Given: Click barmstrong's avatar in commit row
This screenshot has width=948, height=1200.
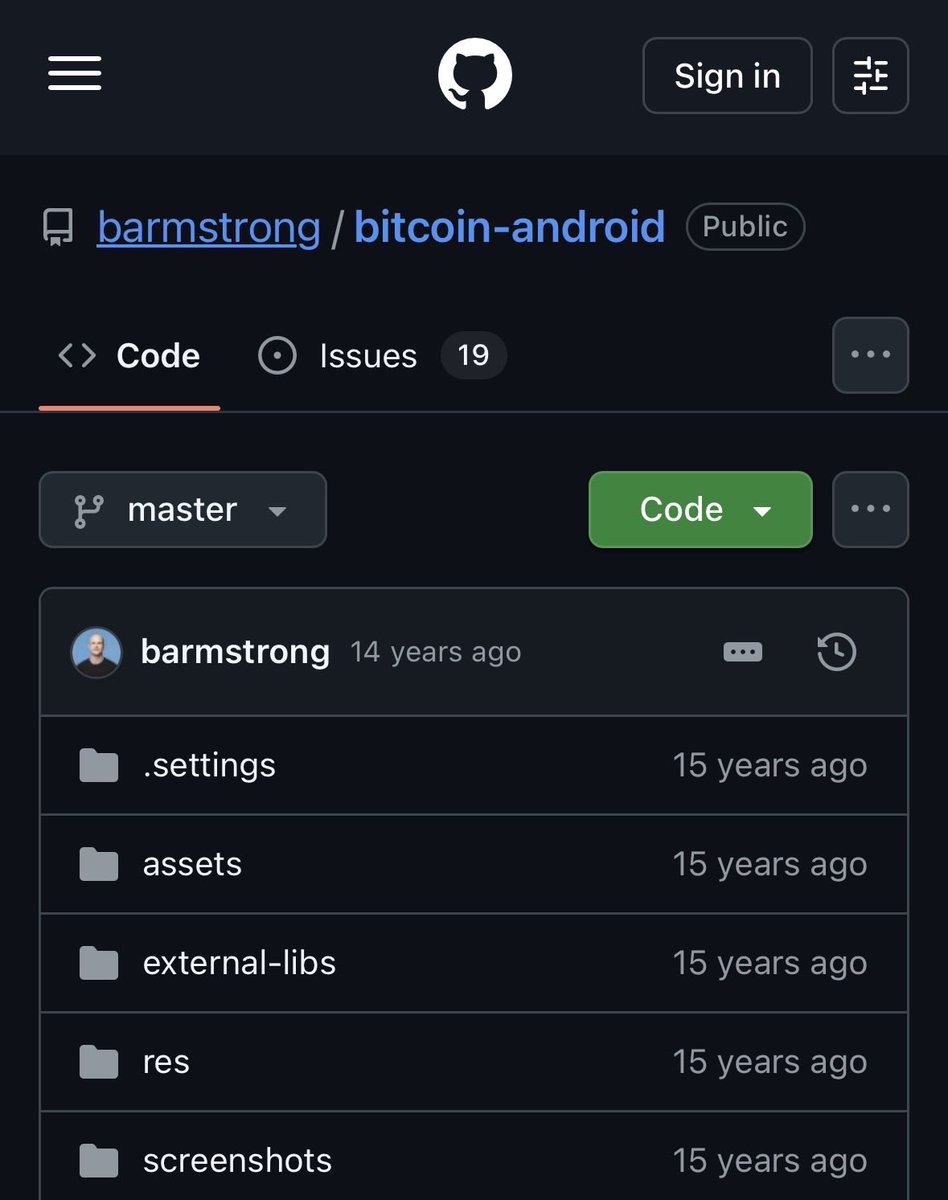Looking at the screenshot, I should (x=96, y=652).
